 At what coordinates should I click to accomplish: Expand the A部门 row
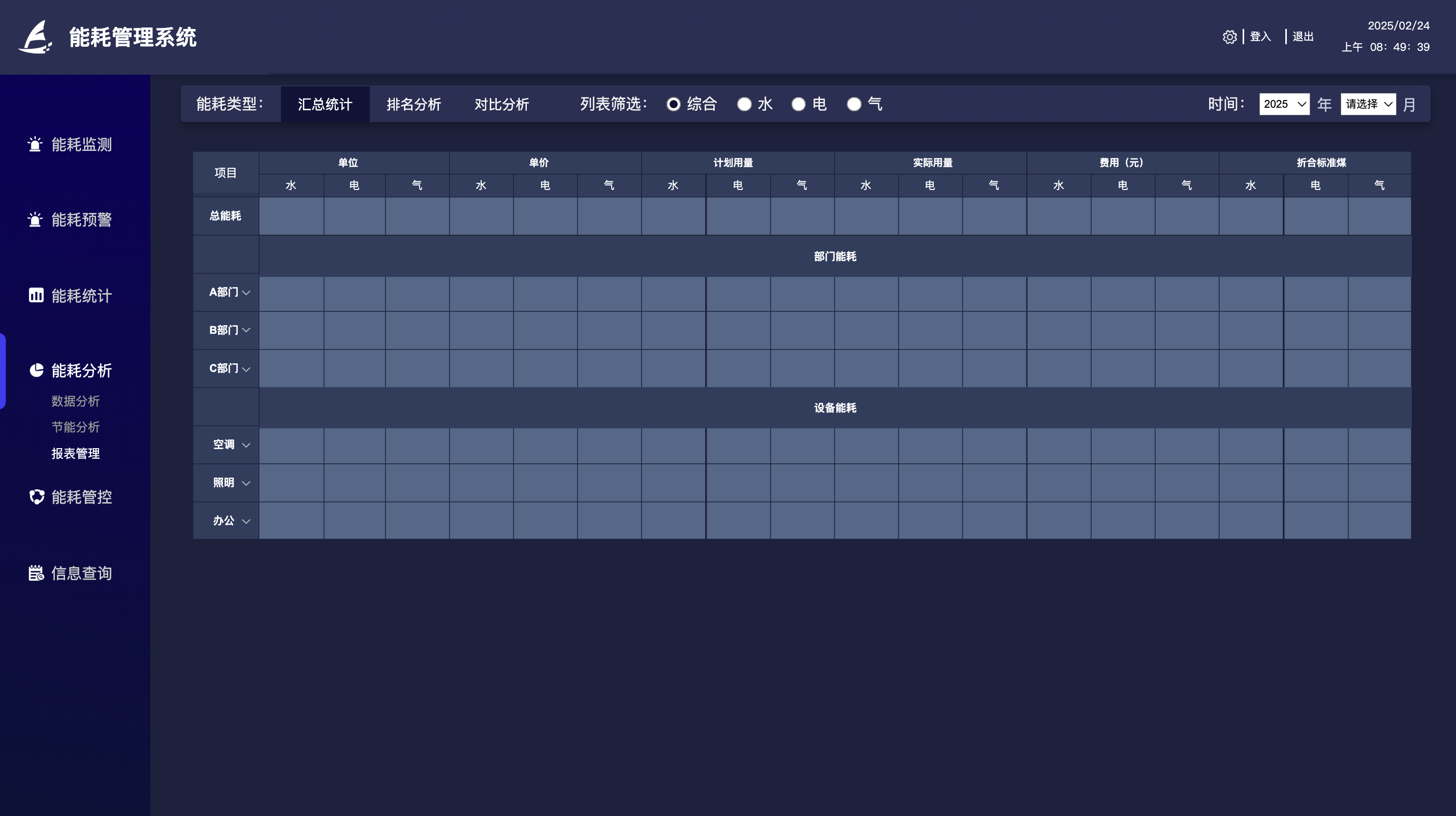pos(246,292)
